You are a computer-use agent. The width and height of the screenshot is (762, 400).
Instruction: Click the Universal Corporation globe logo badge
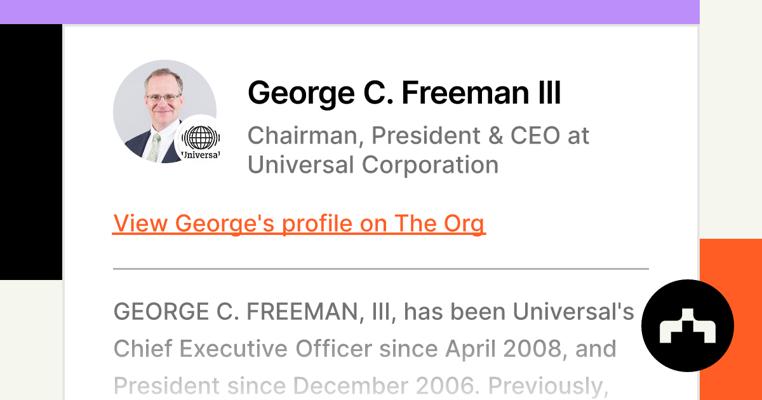(201, 141)
